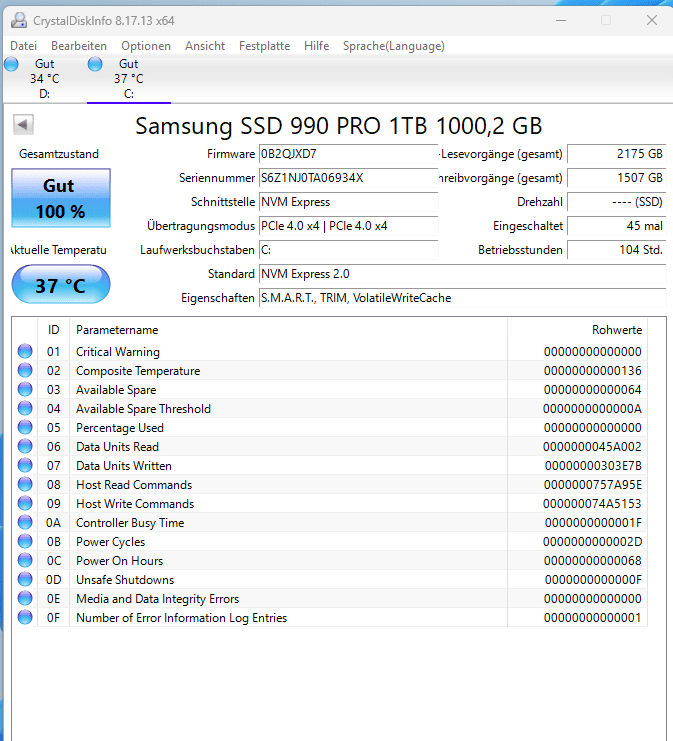Select the Unsafe Shutdowns parameter name
The width and height of the screenshot is (673, 741).
click(125, 580)
